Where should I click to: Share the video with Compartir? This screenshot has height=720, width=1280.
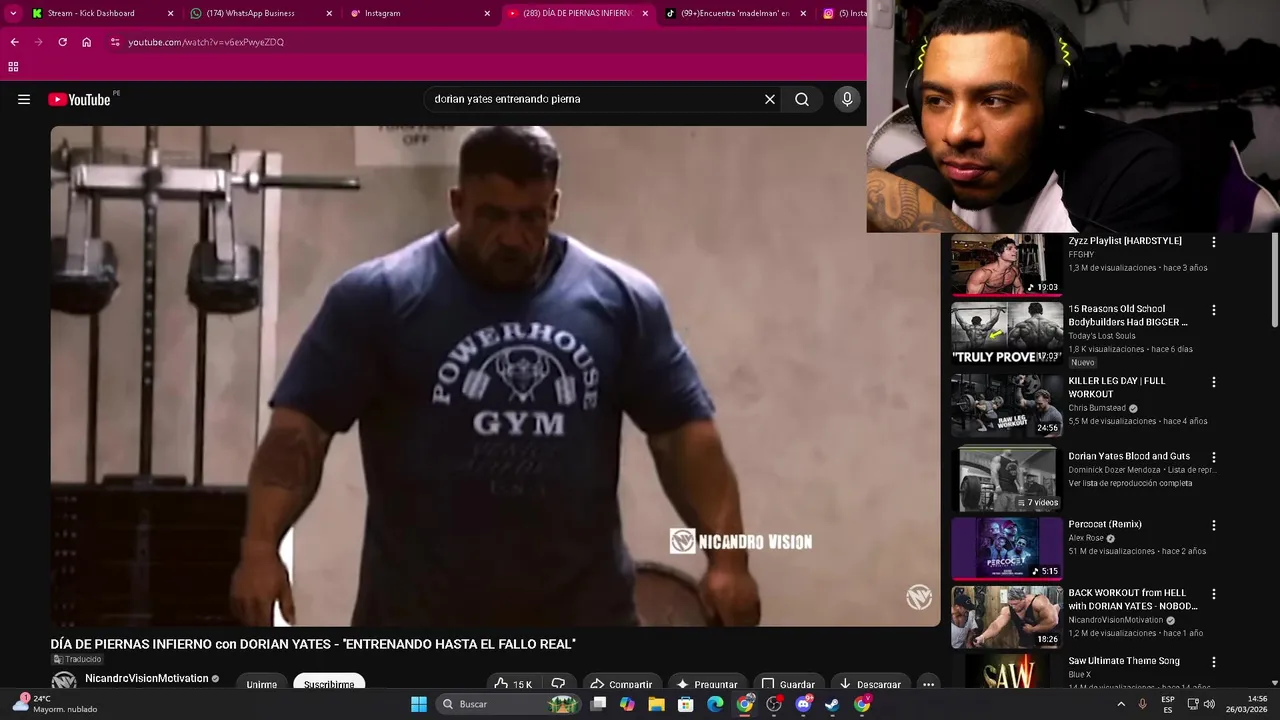click(x=621, y=684)
